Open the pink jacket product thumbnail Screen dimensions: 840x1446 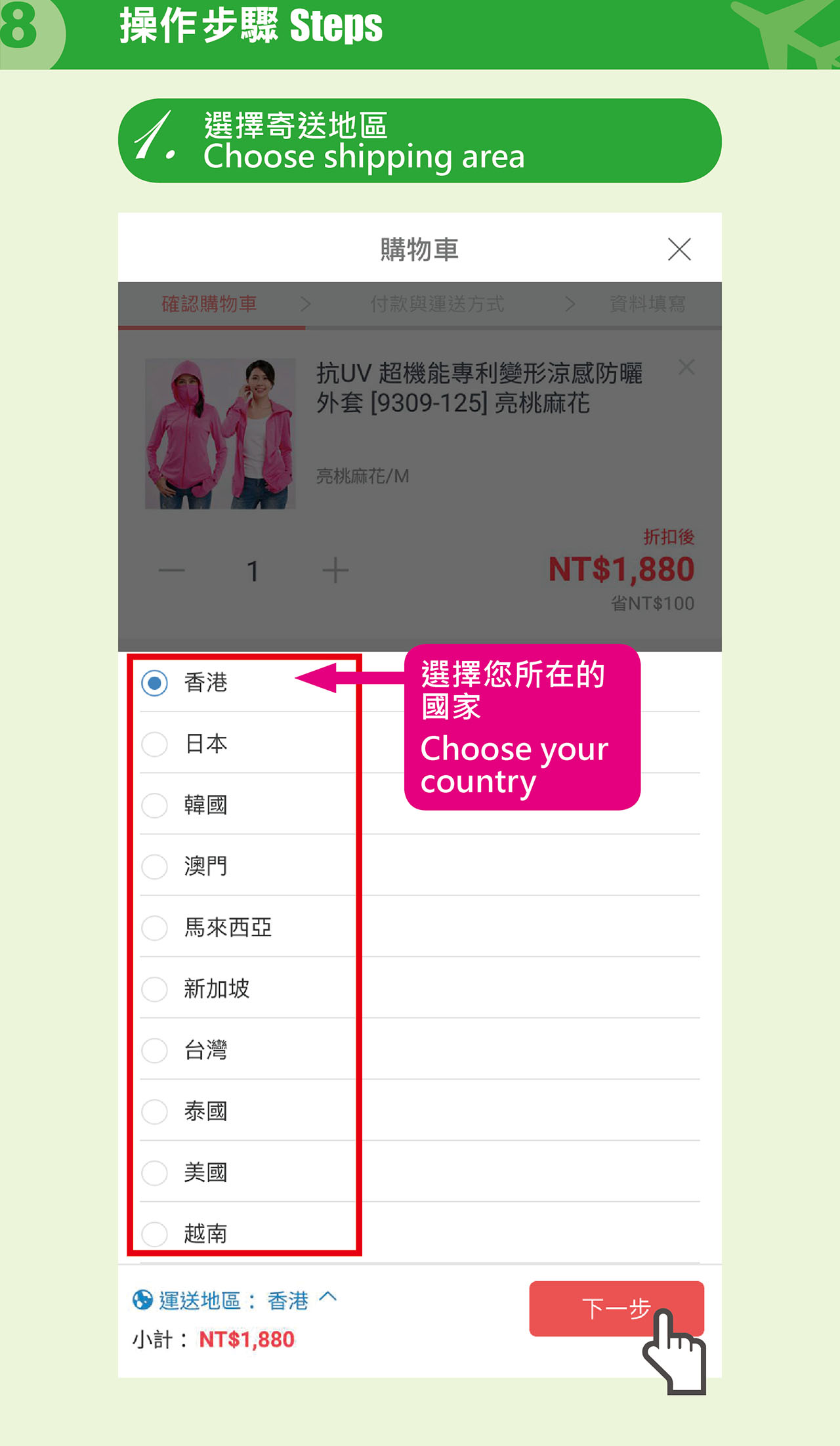click(220, 433)
